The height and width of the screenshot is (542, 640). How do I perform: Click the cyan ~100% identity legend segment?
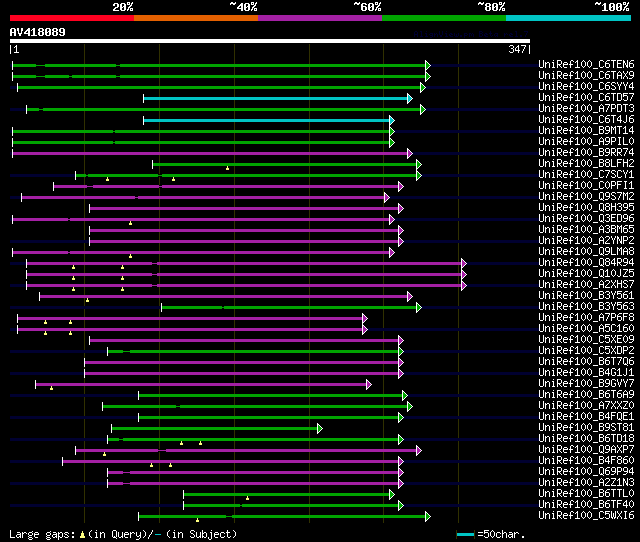[x=569, y=18]
